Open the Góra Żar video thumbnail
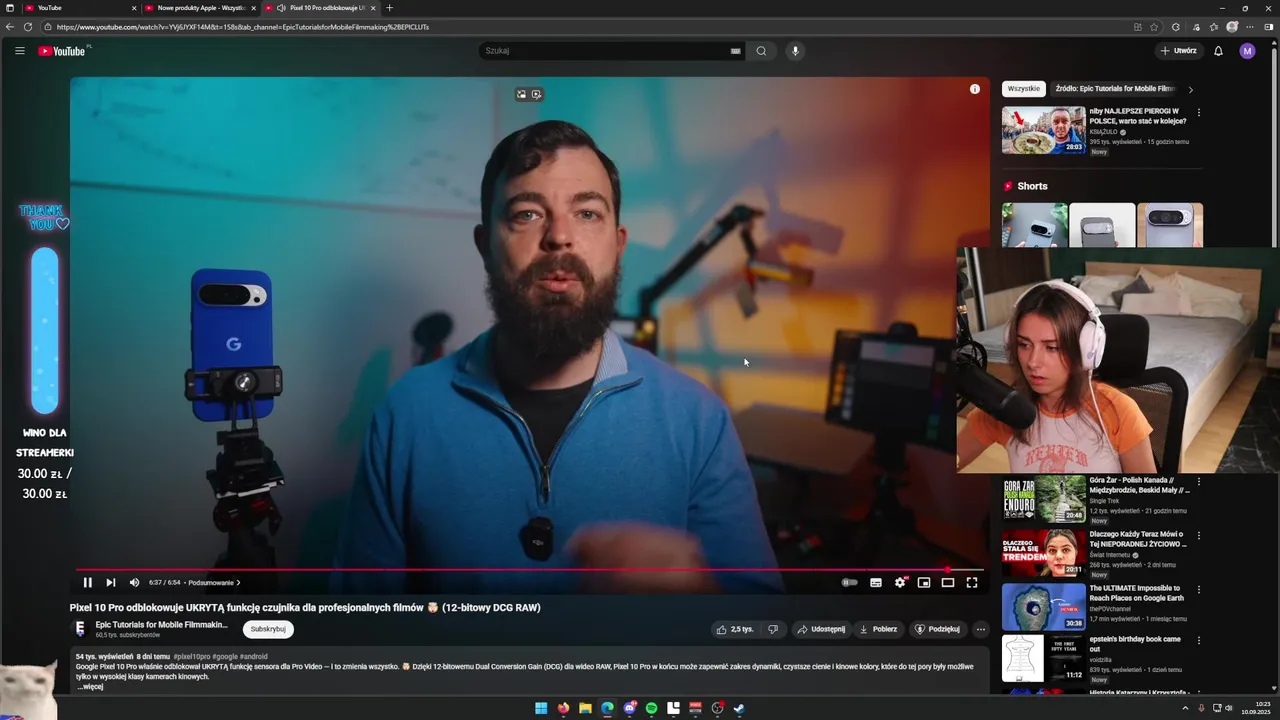Screen dimensions: 1280x720 coord(1043,499)
